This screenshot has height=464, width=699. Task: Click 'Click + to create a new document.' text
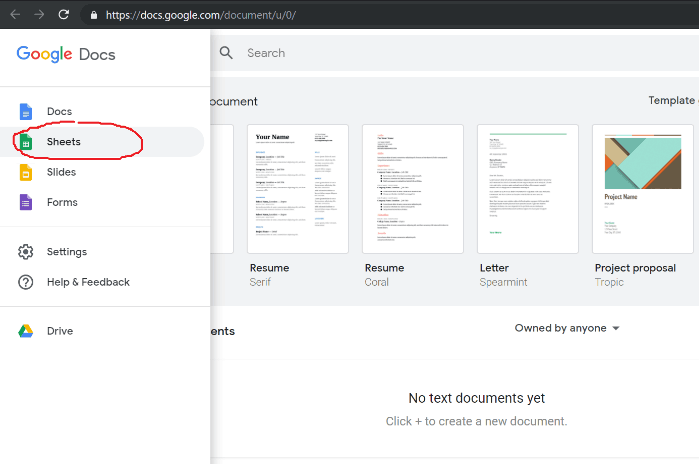477,421
